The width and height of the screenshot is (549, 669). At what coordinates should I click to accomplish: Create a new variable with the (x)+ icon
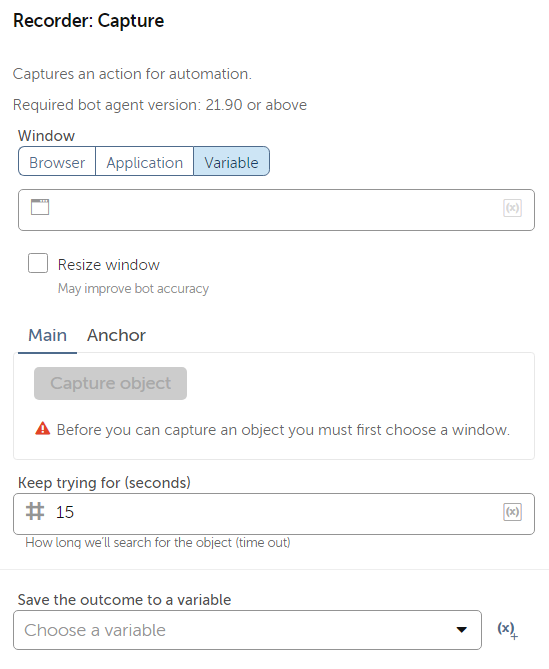coord(508,630)
